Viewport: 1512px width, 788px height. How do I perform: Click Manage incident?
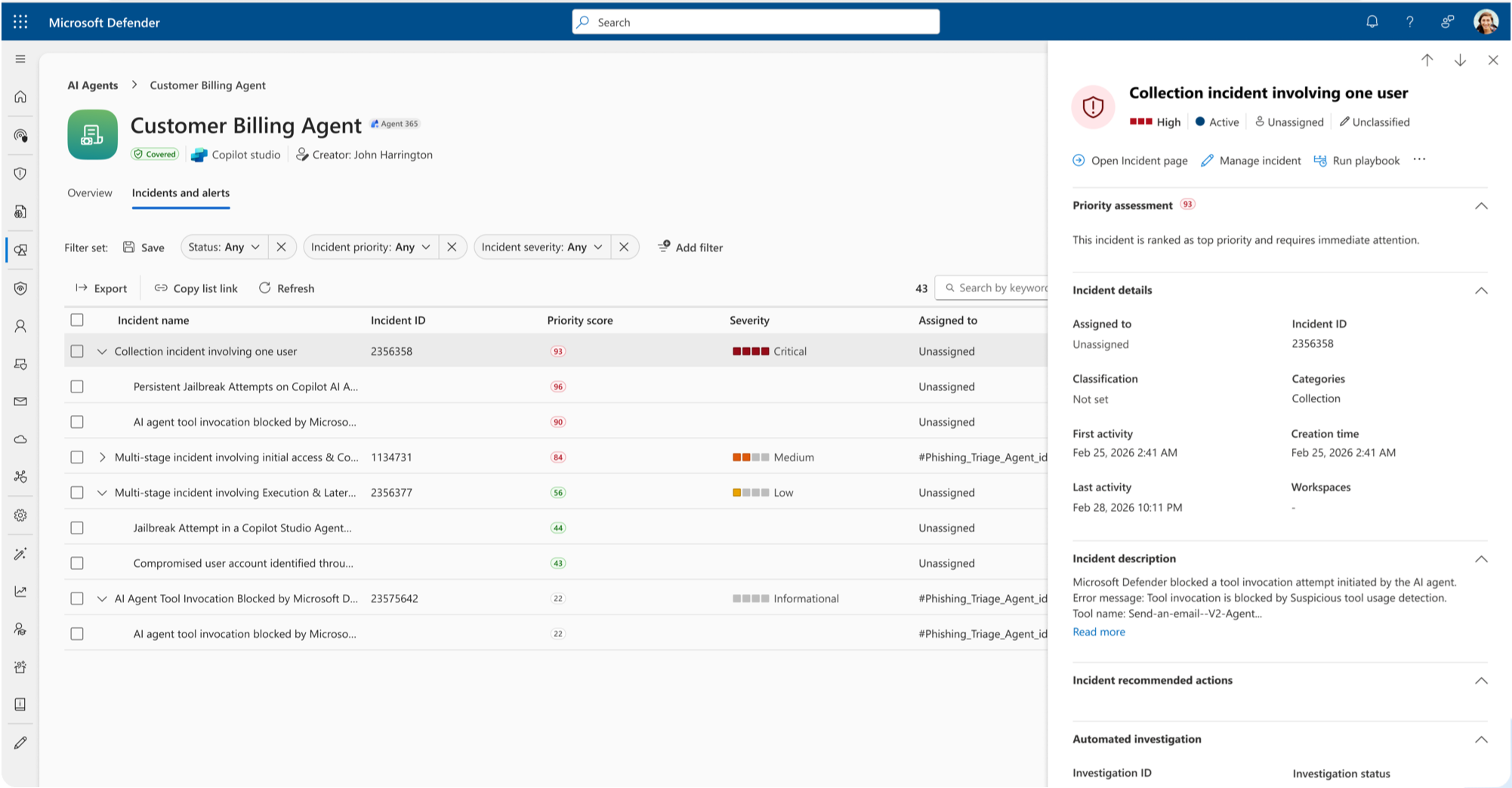(1251, 160)
